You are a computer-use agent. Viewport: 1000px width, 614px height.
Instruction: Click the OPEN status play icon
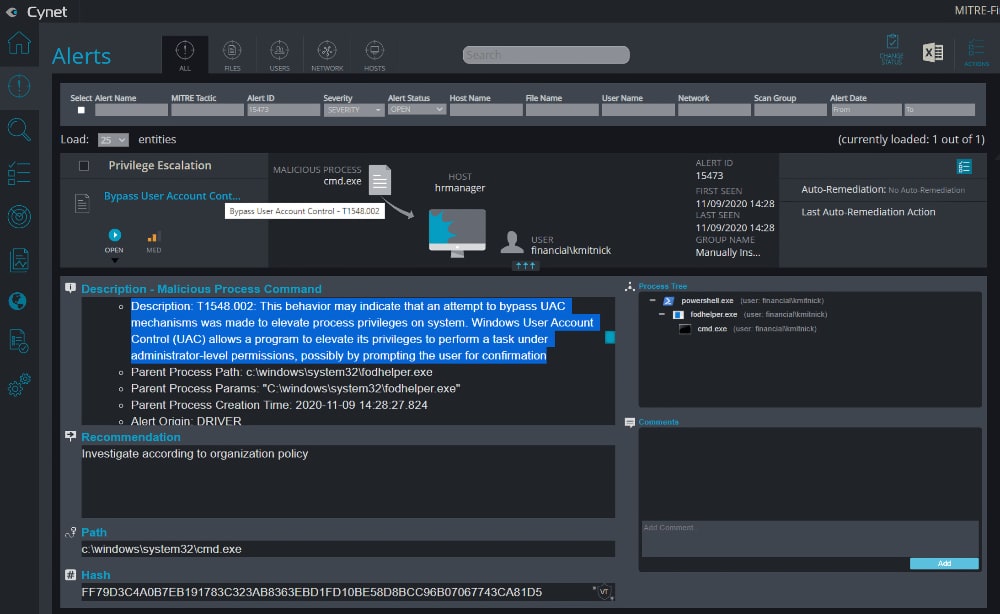(115, 235)
